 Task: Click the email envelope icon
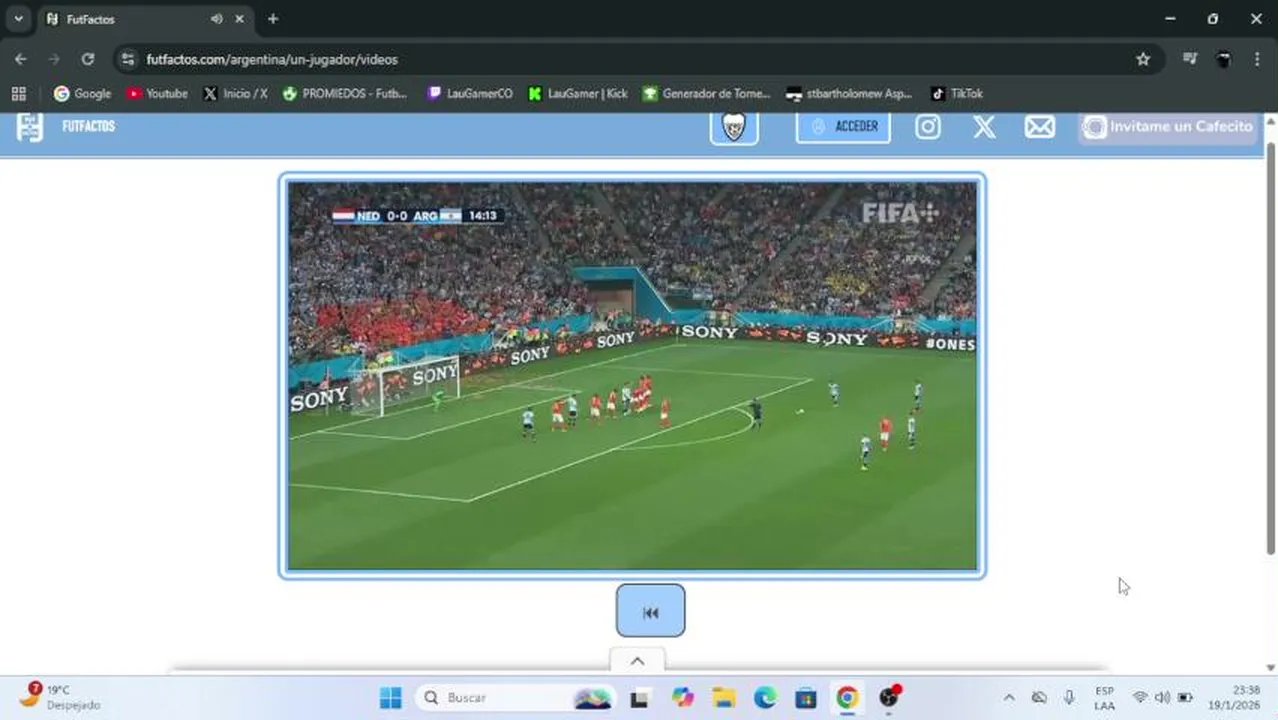pos(1040,127)
